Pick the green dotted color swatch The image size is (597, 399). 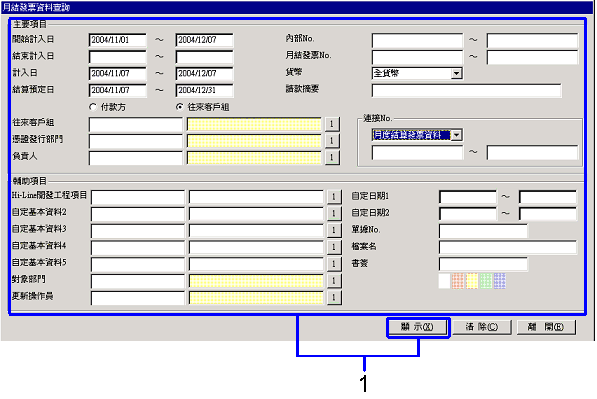485,281
